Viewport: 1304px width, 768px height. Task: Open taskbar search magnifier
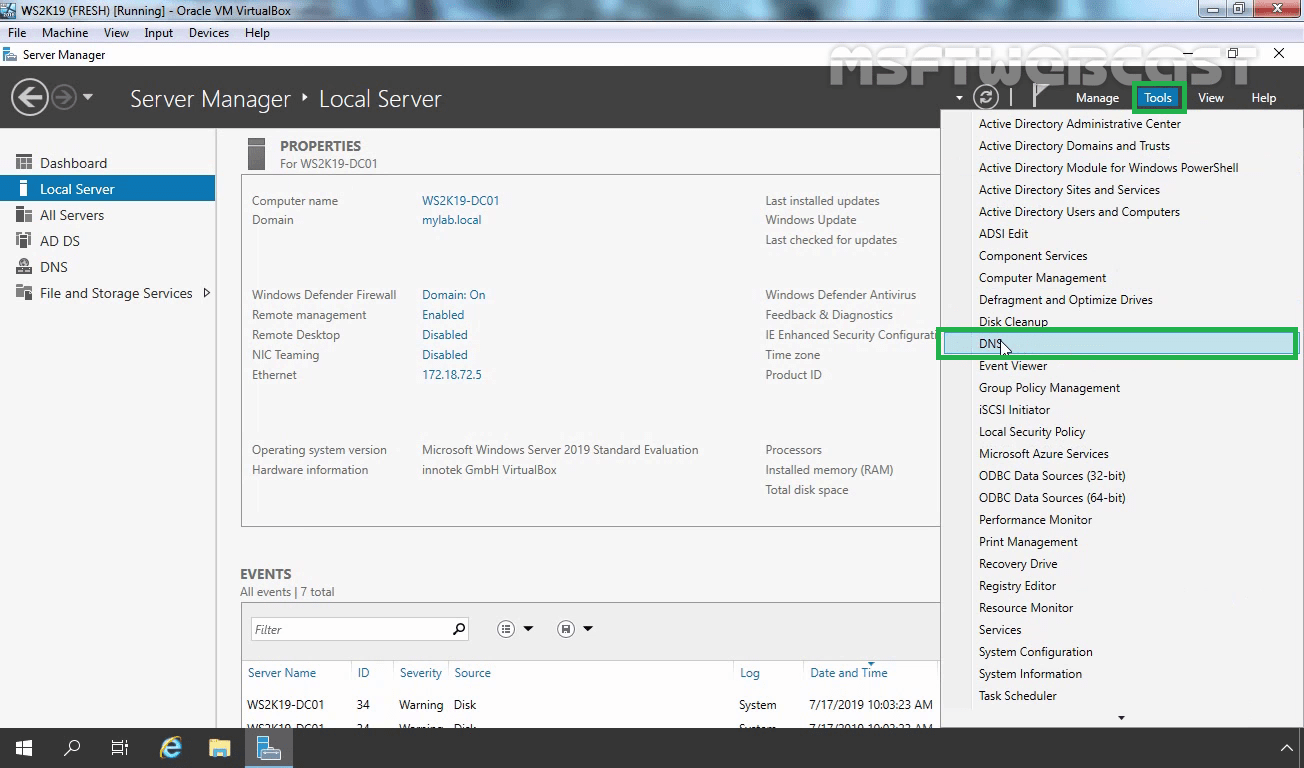pyautogui.click(x=72, y=748)
